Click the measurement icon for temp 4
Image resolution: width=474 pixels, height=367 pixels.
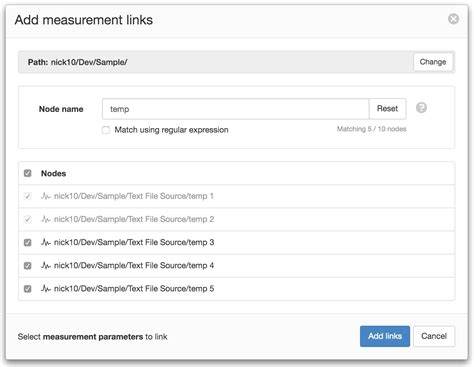point(46,265)
